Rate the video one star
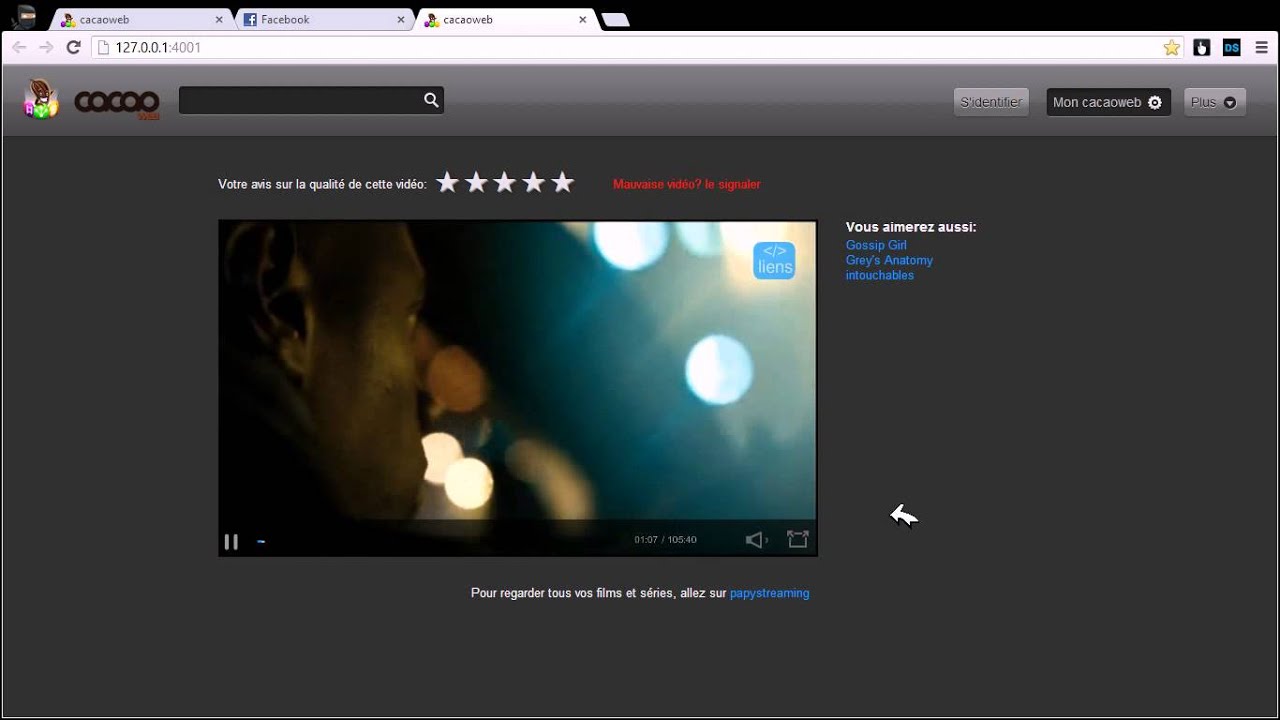The height and width of the screenshot is (720, 1280). (x=447, y=182)
